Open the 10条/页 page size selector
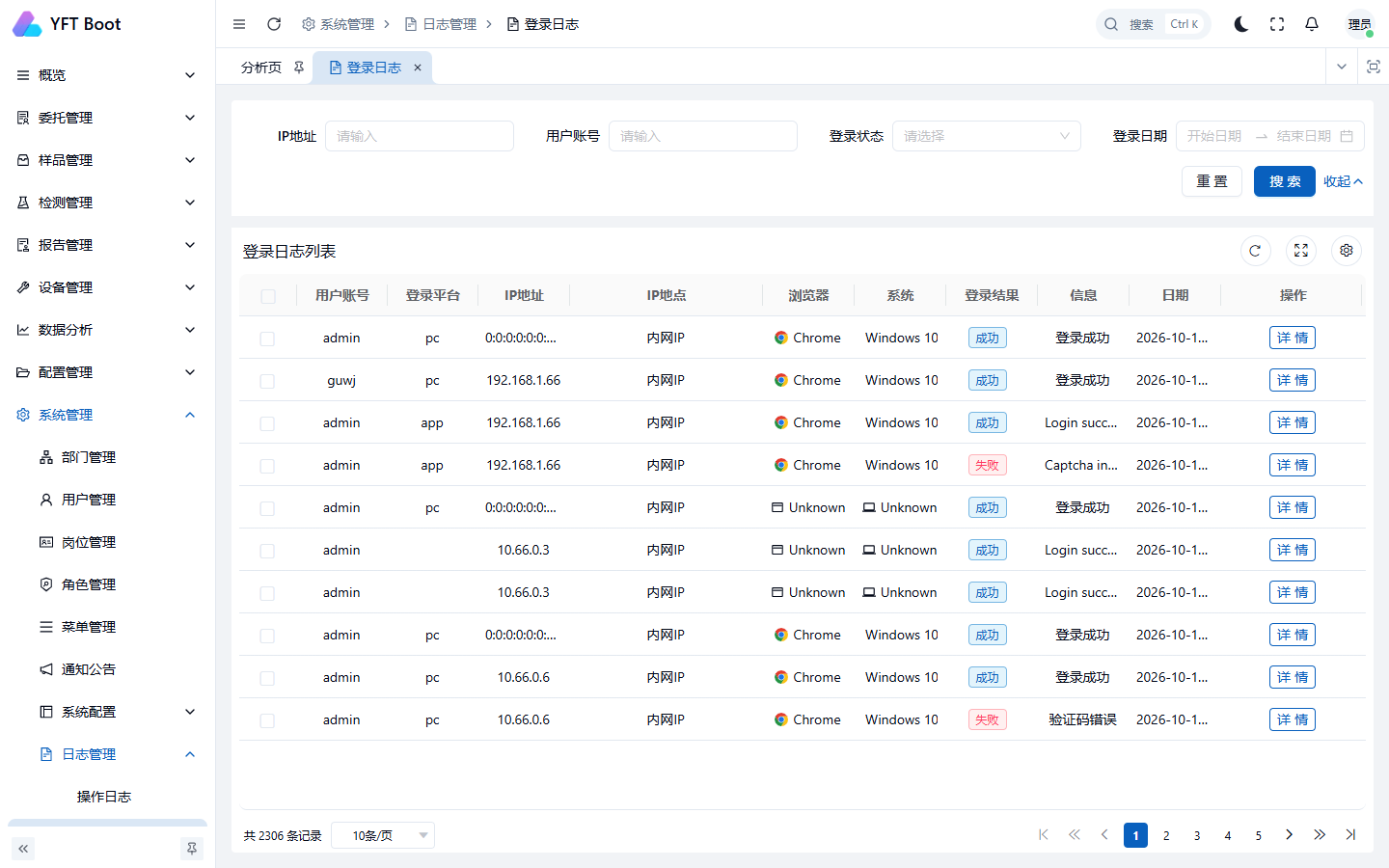Image resolution: width=1389 pixels, height=868 pixels. click(383, 835)
